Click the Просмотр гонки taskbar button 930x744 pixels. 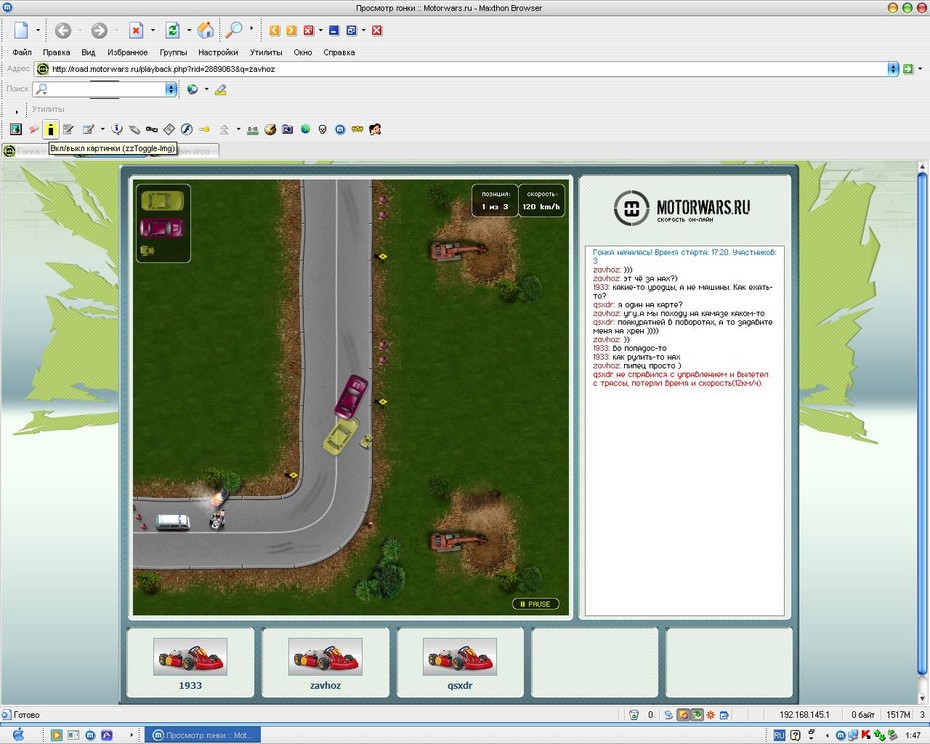[203, 735]
